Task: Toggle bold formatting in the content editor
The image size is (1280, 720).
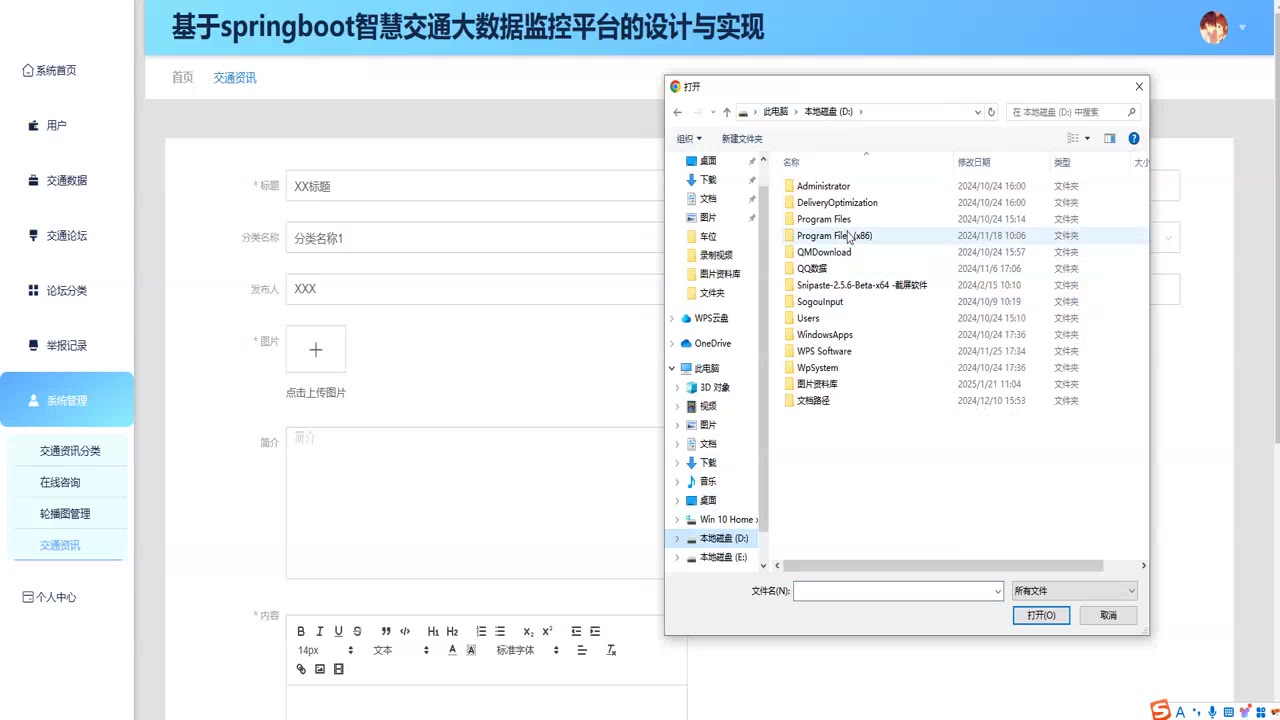Action: [x=301, y=631]
